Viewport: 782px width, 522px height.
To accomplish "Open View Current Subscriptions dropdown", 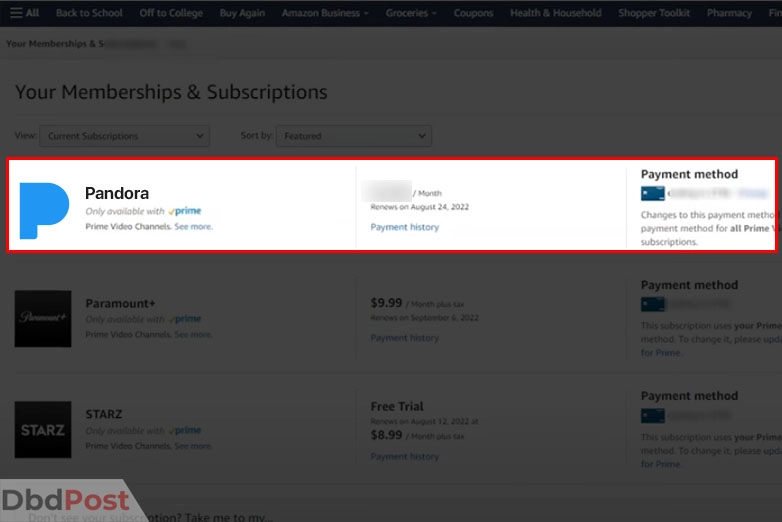I will pos(125,136).
